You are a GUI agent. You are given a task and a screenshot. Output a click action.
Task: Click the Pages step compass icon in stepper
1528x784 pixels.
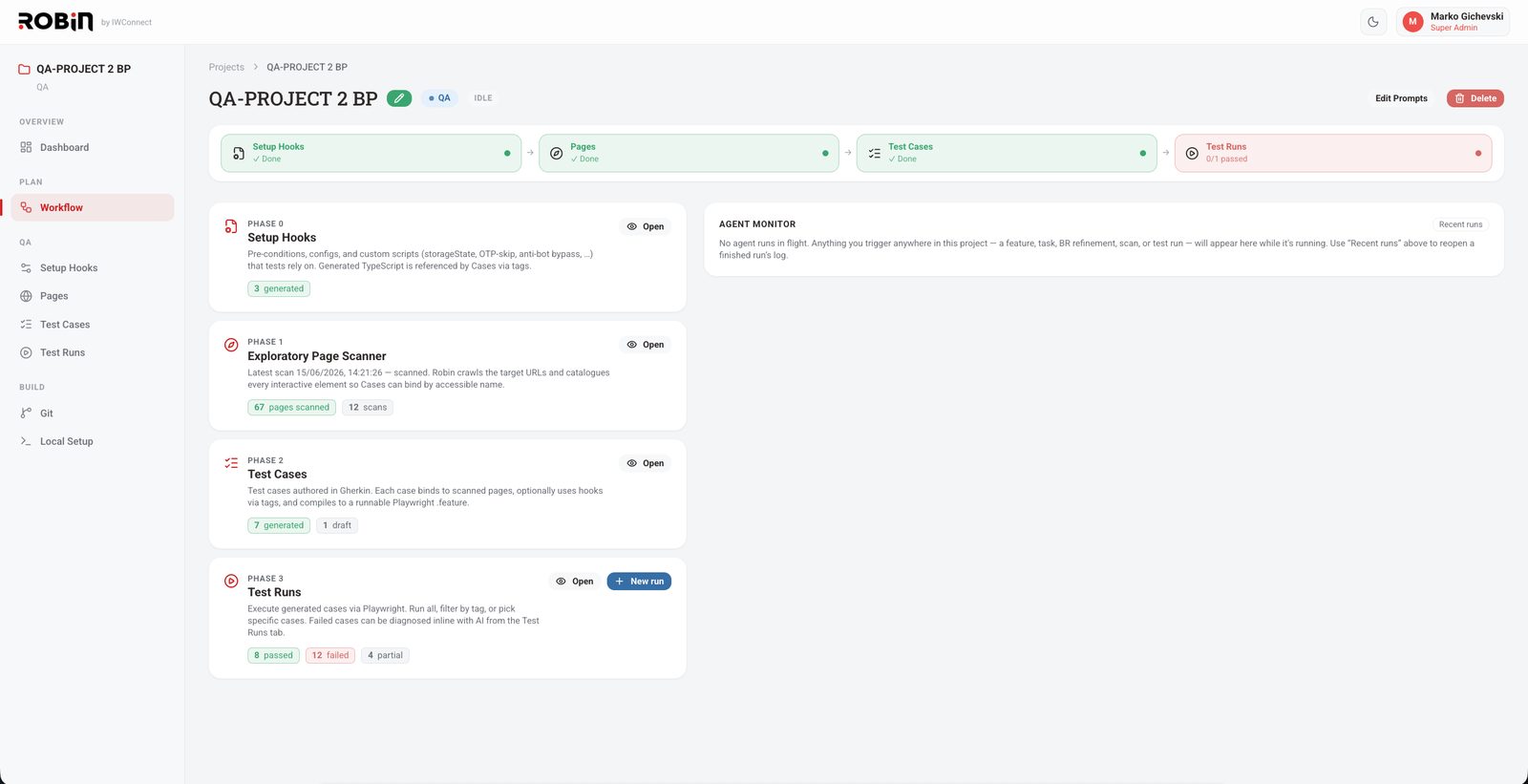[556, 153]
